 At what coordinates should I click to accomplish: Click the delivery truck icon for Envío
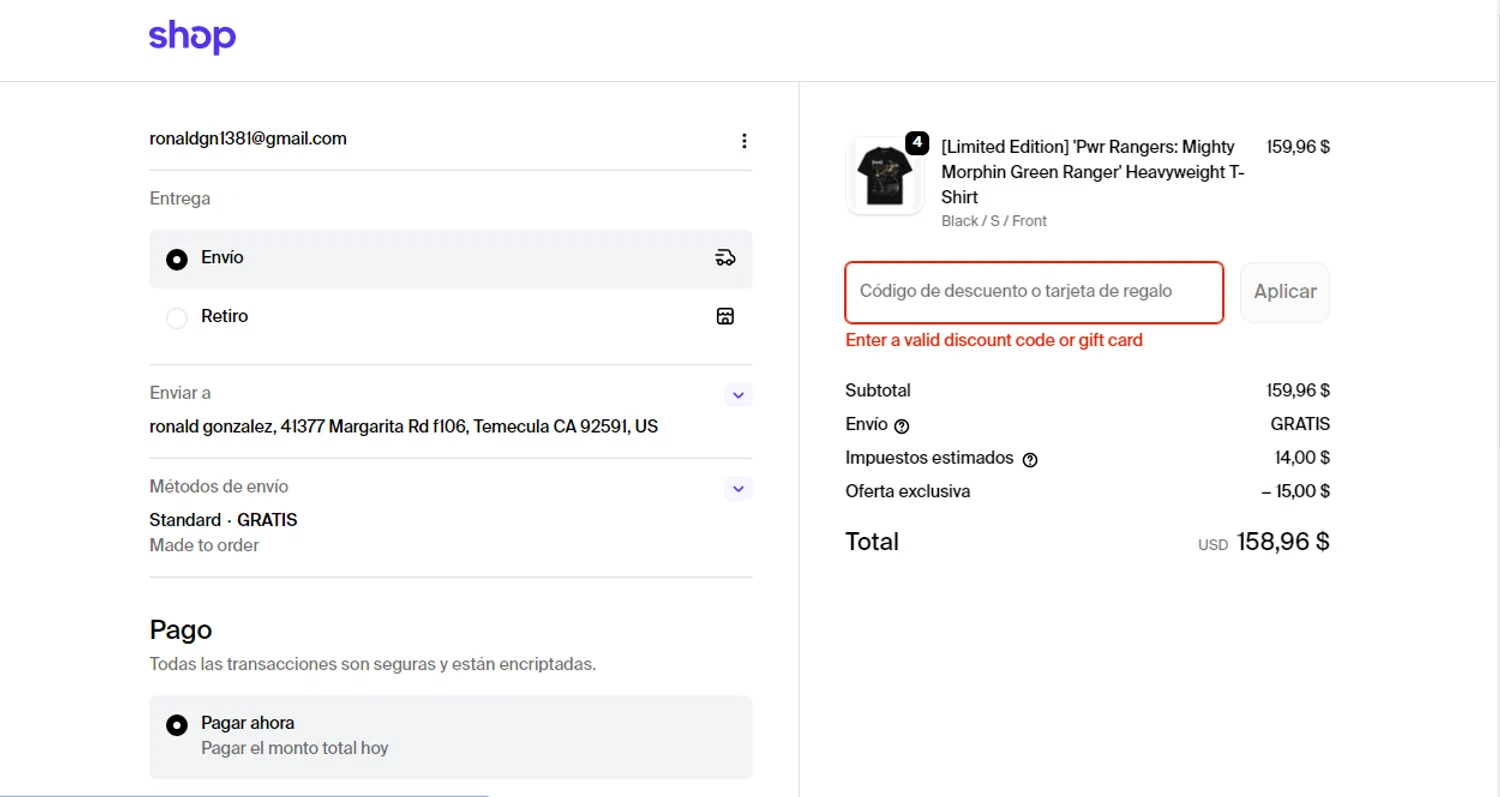726,258
